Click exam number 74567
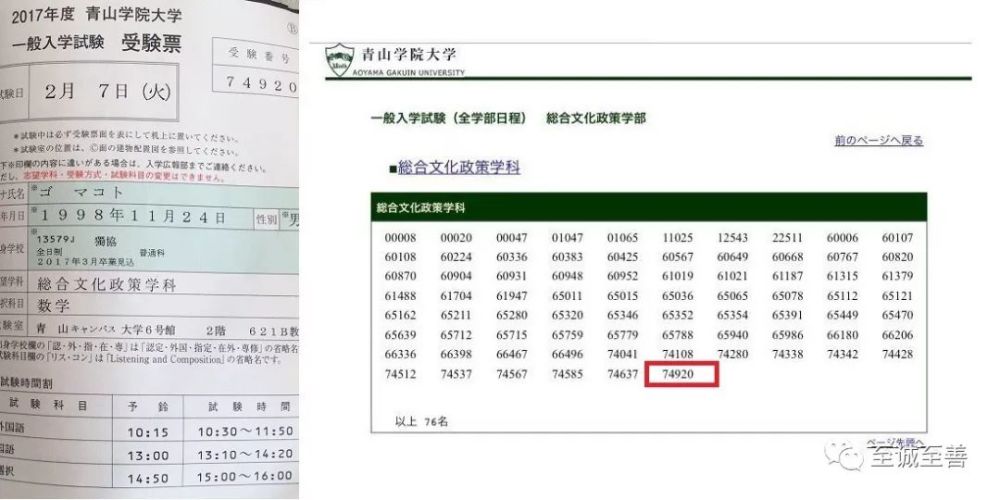 [x=511, y=374]
